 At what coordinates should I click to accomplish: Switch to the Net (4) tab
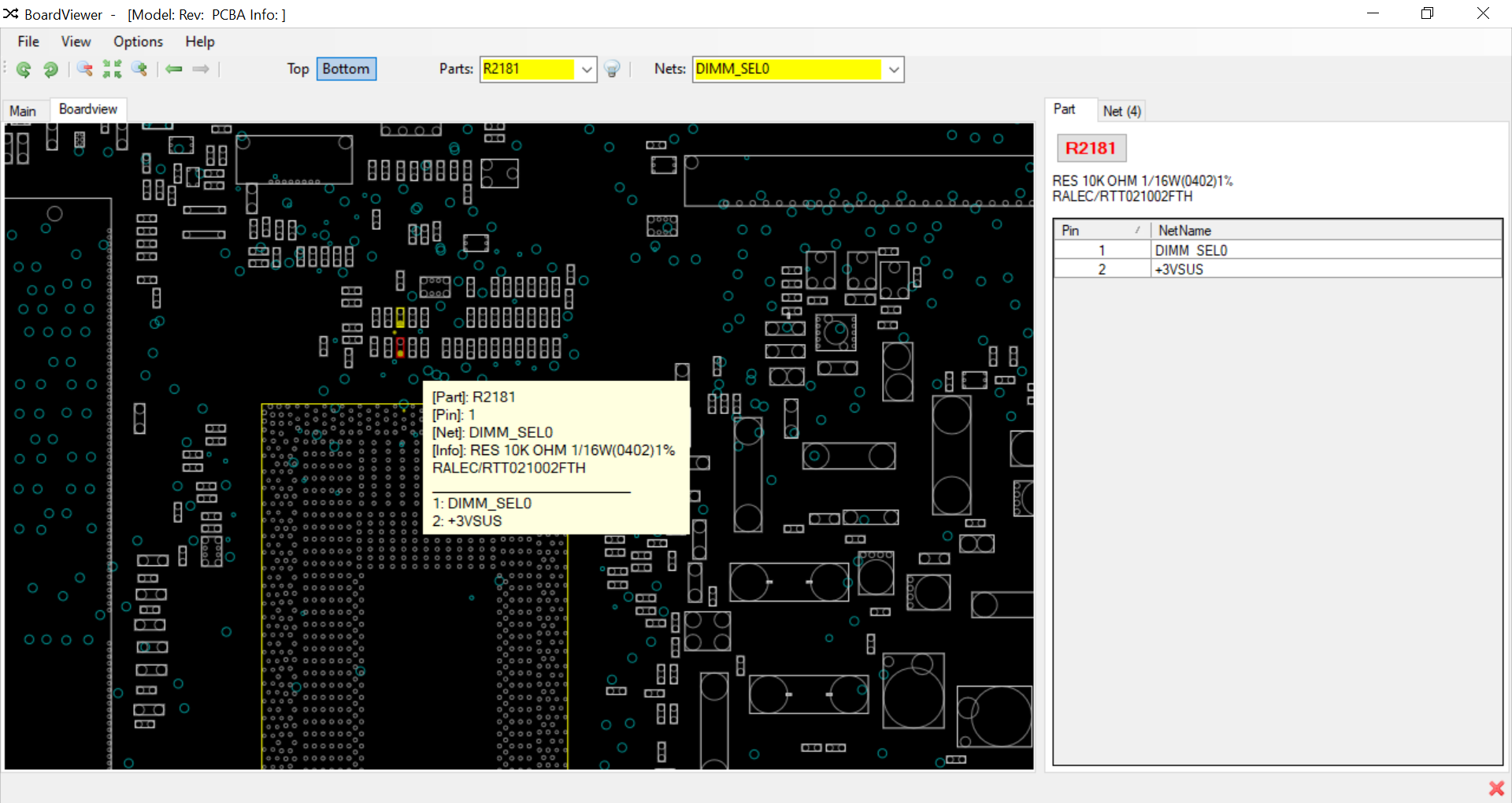coord(1121,111)
